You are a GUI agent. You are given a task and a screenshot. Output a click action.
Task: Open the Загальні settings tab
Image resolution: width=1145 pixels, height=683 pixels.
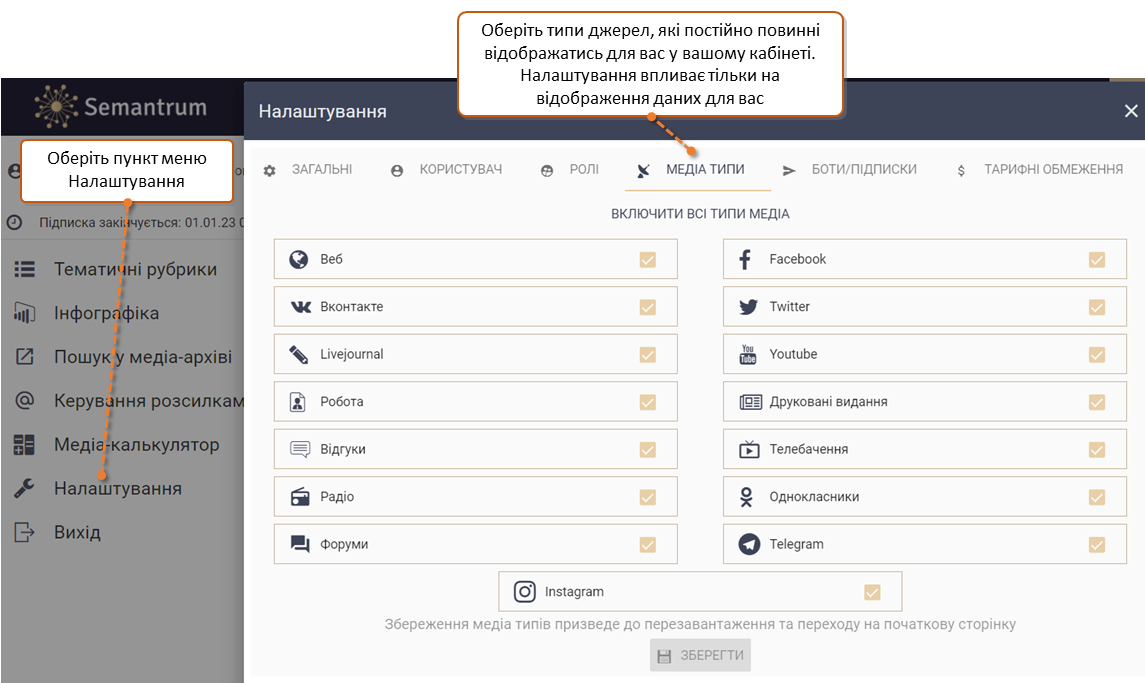point(308,169)
